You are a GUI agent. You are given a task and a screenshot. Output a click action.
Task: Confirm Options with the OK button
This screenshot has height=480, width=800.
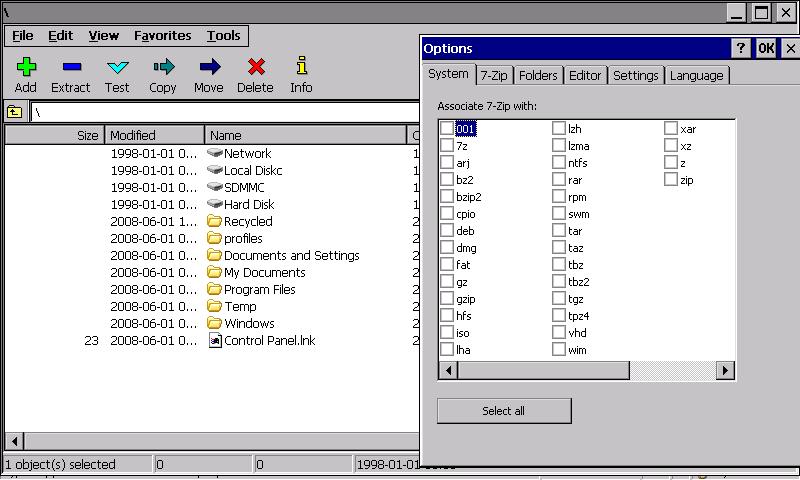click(766, 48)
